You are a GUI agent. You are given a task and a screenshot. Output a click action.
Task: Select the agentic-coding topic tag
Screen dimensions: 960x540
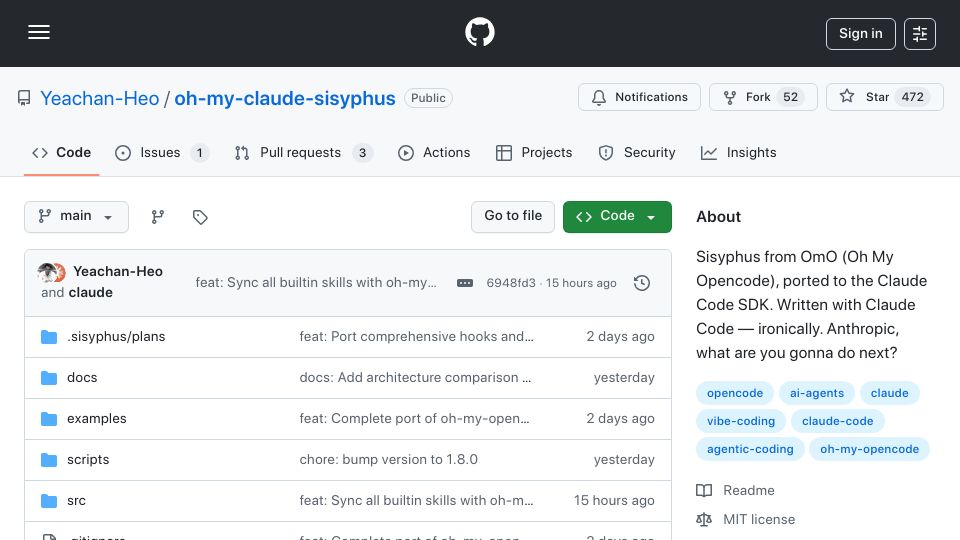[x=750, y=449]
